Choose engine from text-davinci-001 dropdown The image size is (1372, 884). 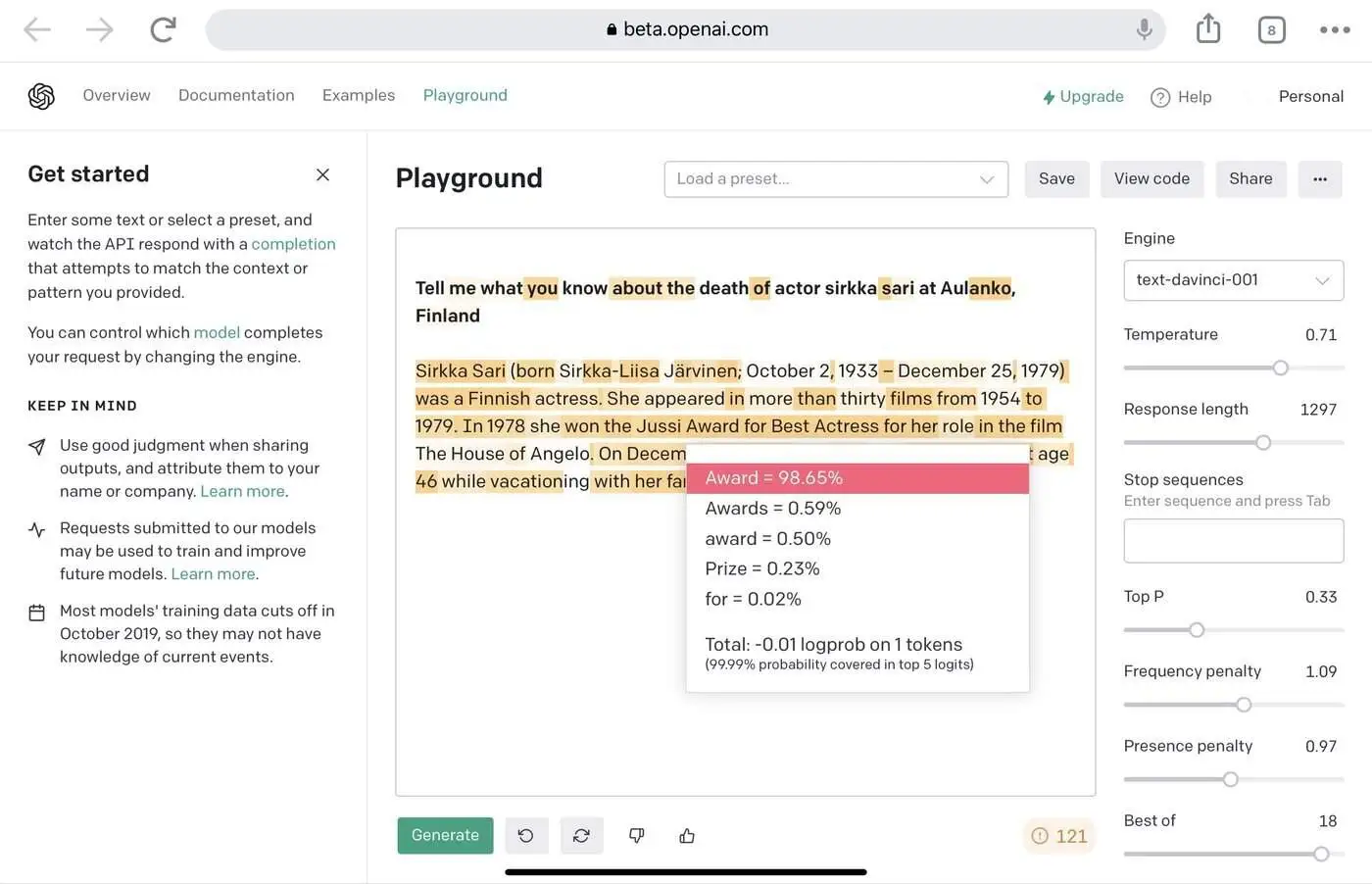tap(1233, 280)
